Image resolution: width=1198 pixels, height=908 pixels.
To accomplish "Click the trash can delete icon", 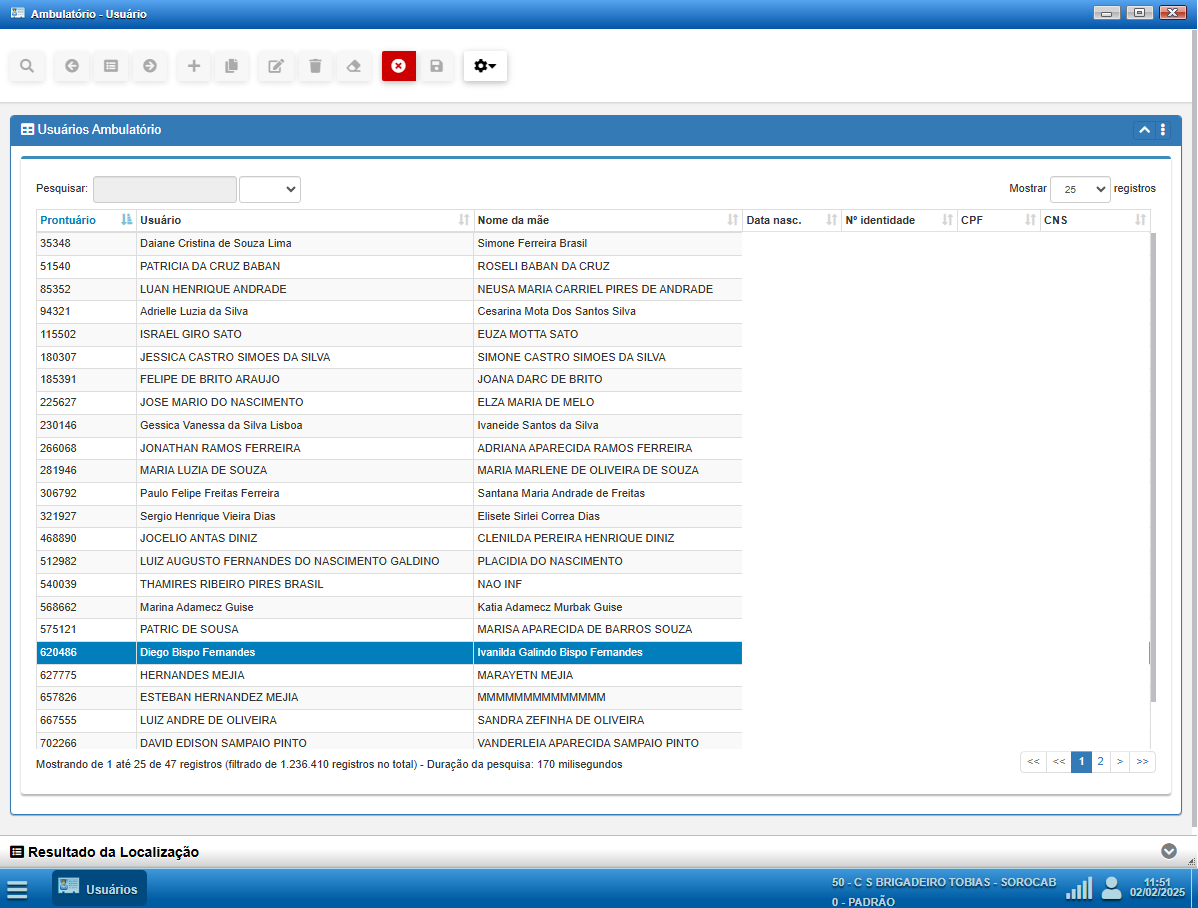I will click(x=315, y=66).
